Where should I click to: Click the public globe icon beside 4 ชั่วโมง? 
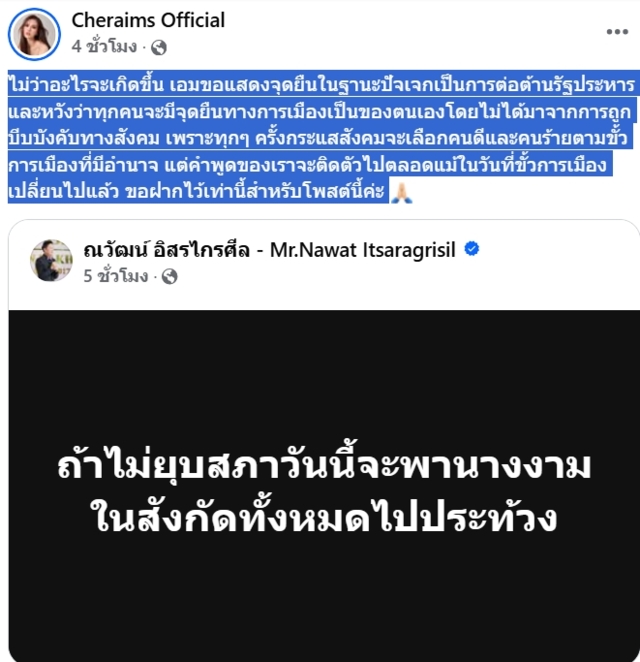pos(159,47)
